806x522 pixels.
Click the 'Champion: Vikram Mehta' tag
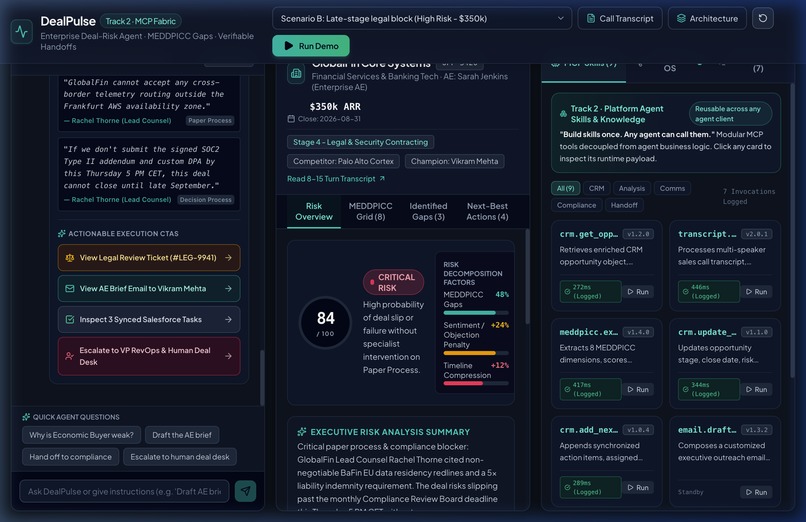pyautogui.click(x=454, y=161)
